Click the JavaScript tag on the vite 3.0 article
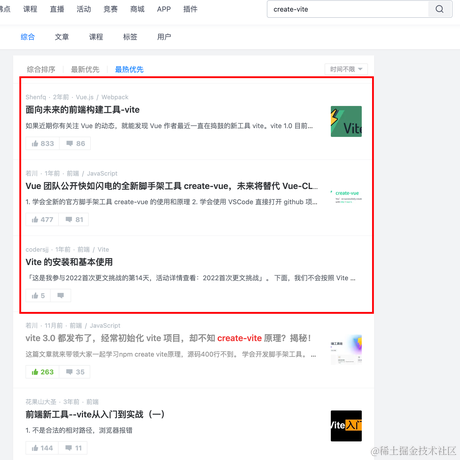 click(x=105, y=325)
